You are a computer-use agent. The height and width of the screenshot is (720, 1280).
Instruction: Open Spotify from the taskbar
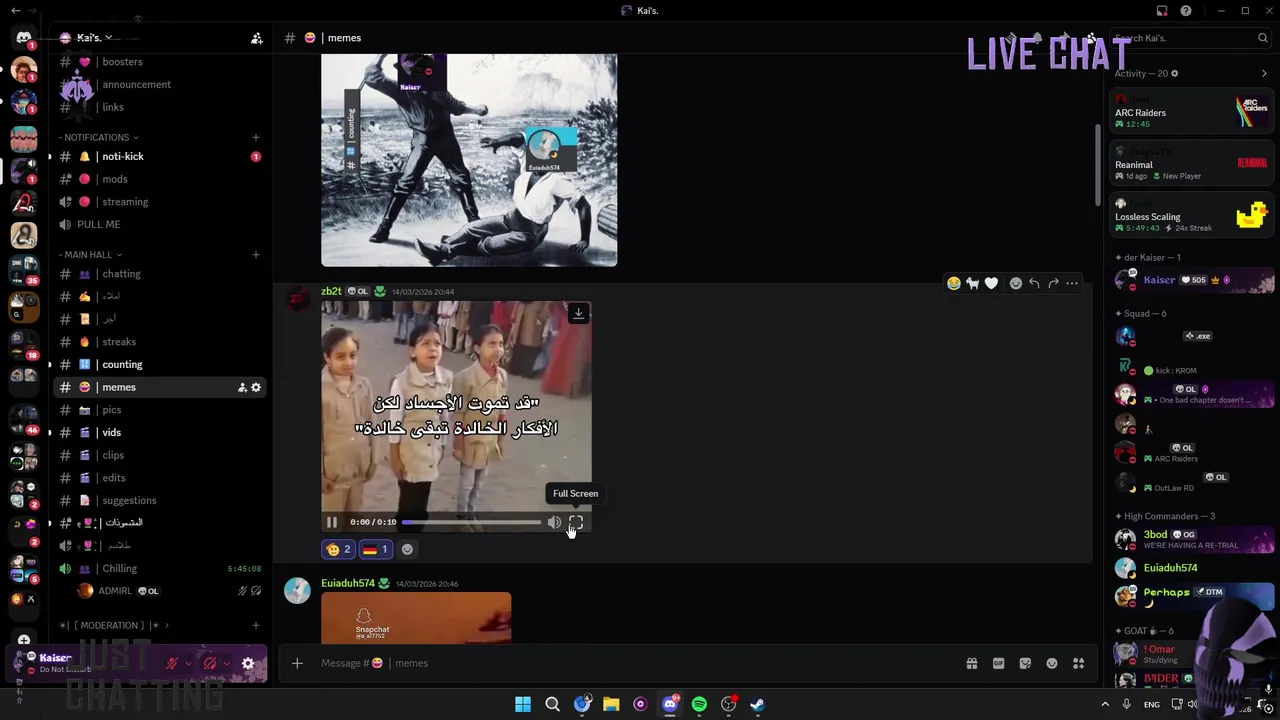pyautogui.click(x=699, y=704)
